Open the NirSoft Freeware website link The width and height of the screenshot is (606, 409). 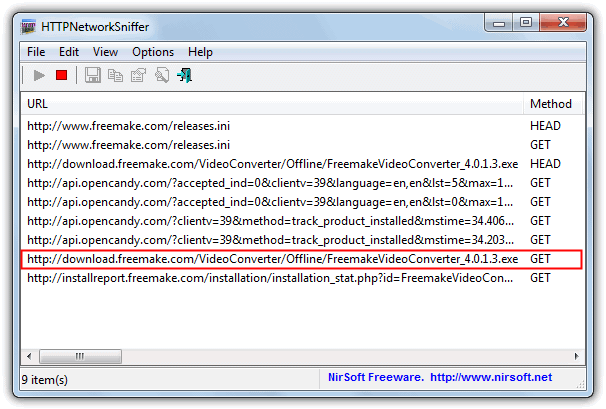[440, 377]
